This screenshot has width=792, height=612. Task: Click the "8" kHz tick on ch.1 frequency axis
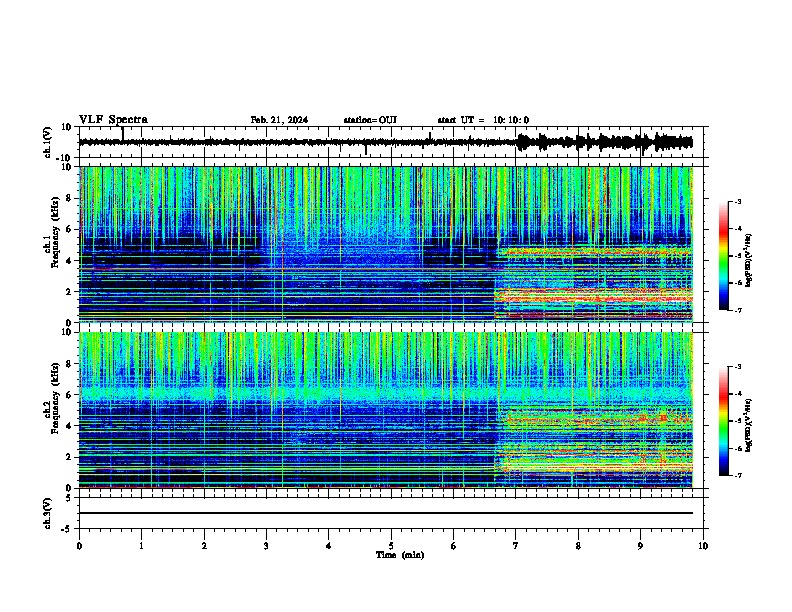70,198
